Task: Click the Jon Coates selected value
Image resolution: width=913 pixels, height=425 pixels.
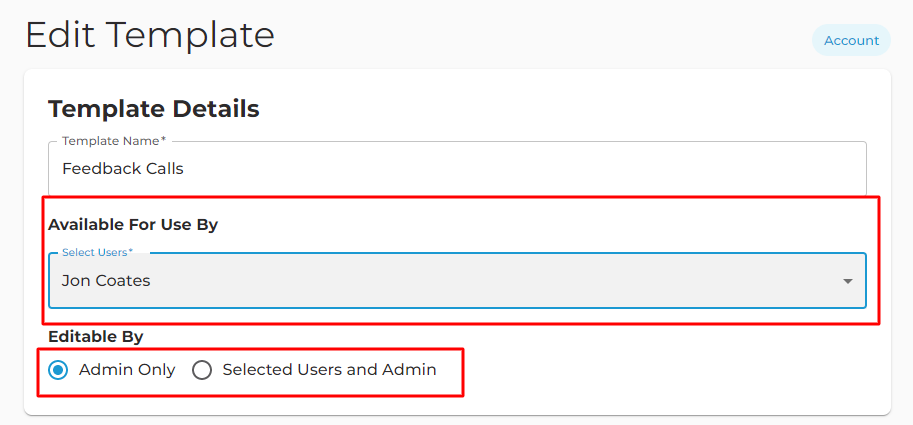Action: [106, 281]
